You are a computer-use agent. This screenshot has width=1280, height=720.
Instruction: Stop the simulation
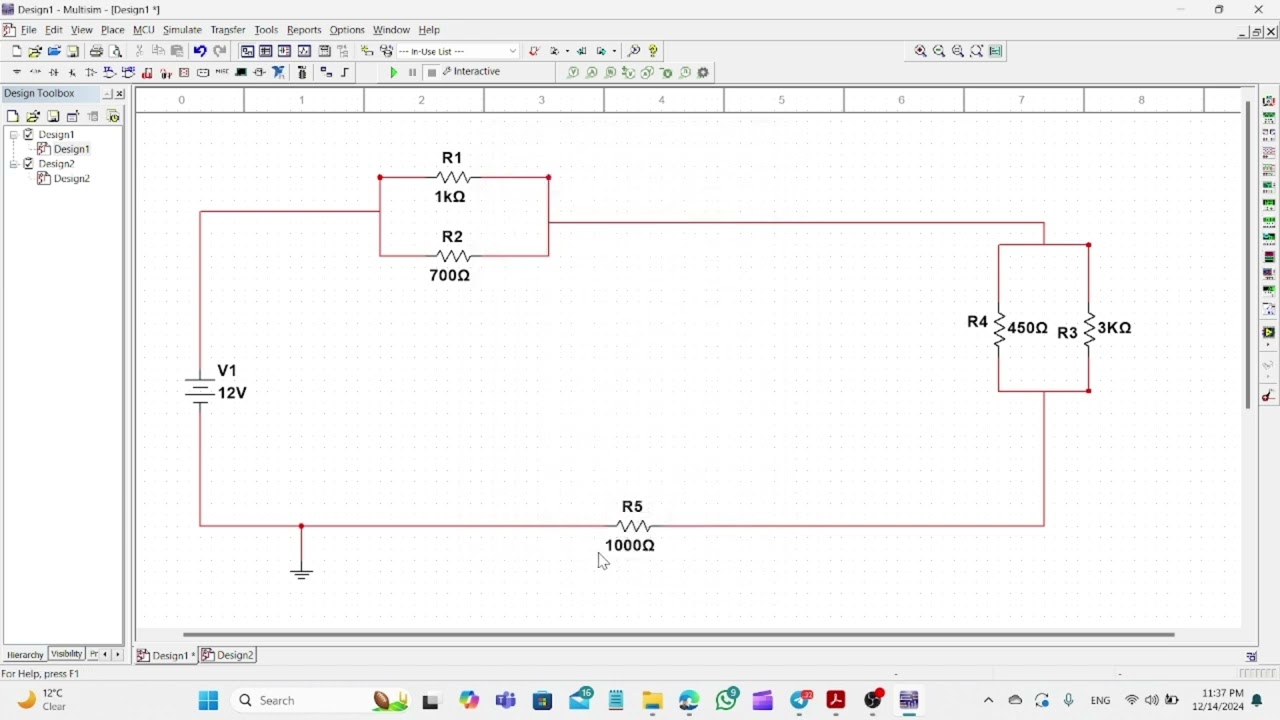[x=432, y=73]
